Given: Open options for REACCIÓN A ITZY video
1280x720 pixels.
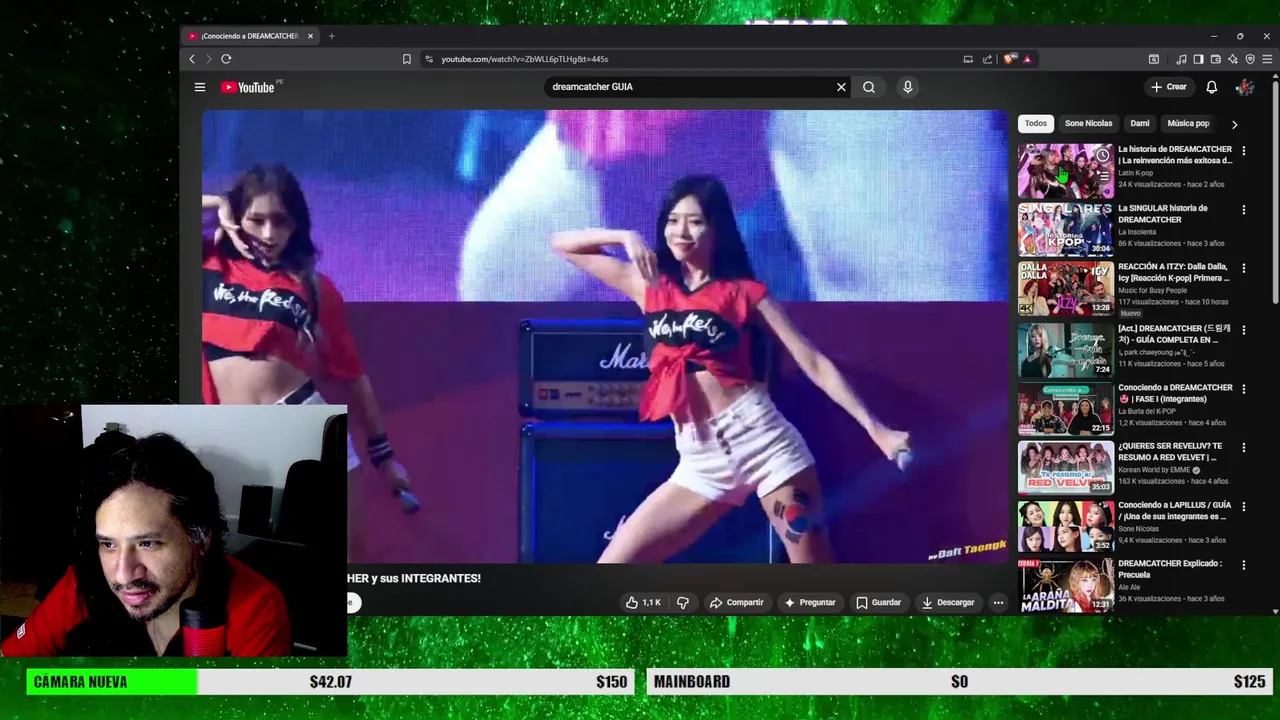Looking at the screenshot, I should [1244, 269].
